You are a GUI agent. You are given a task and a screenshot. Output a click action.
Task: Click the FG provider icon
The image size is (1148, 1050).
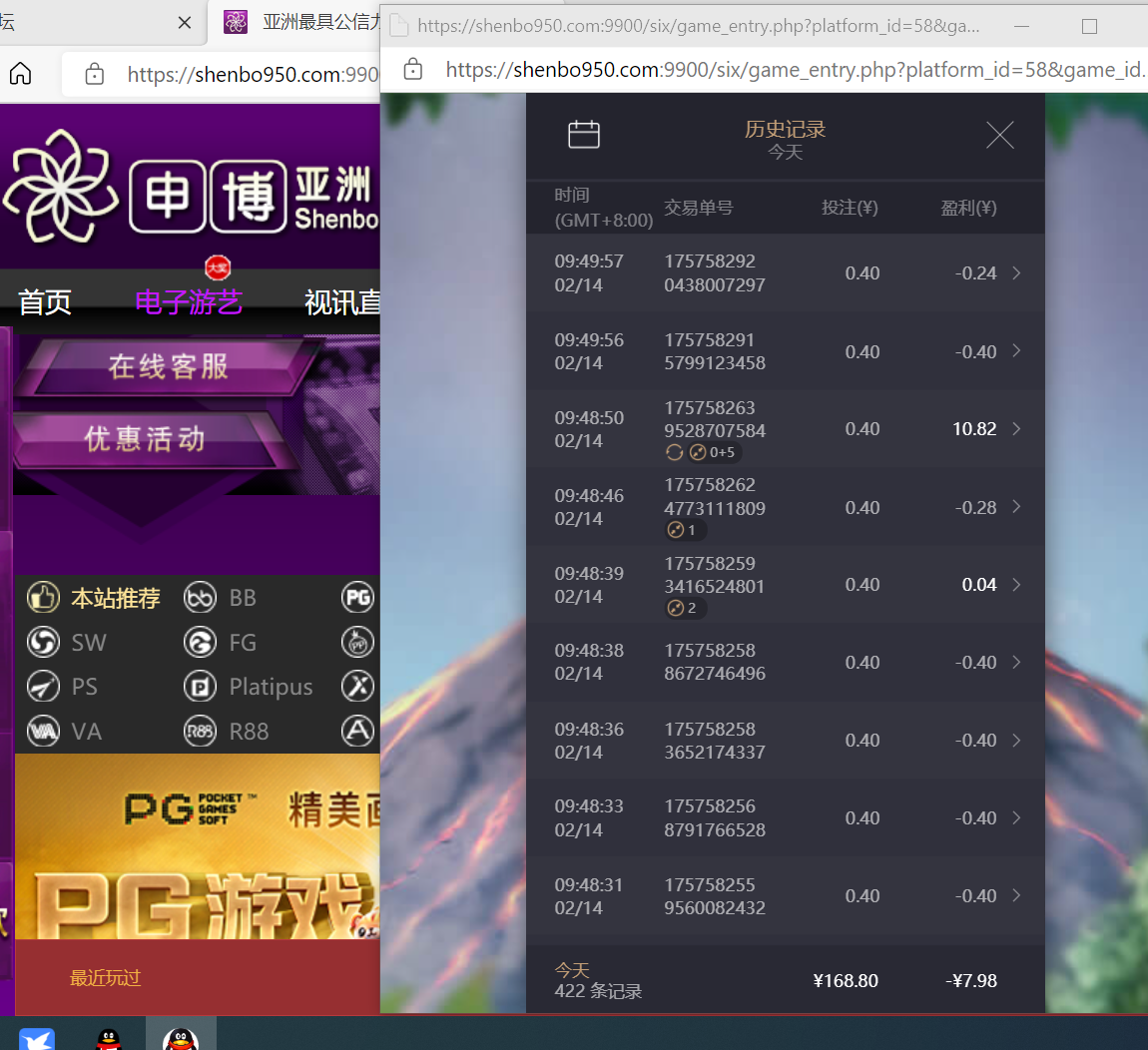pyautogui.click(x=200, y=642)
